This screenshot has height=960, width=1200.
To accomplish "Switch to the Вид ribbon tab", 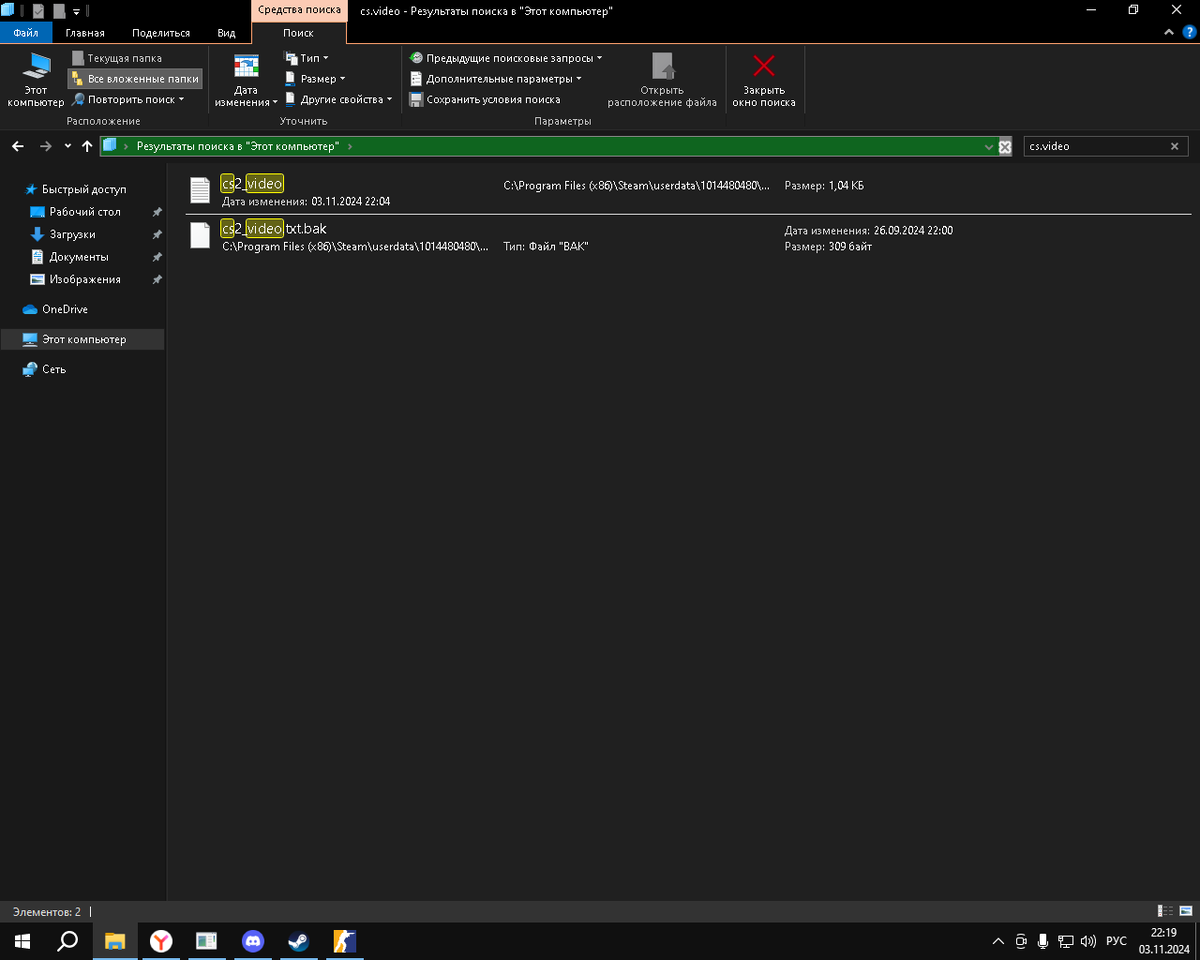I will (x=227, y=33).
